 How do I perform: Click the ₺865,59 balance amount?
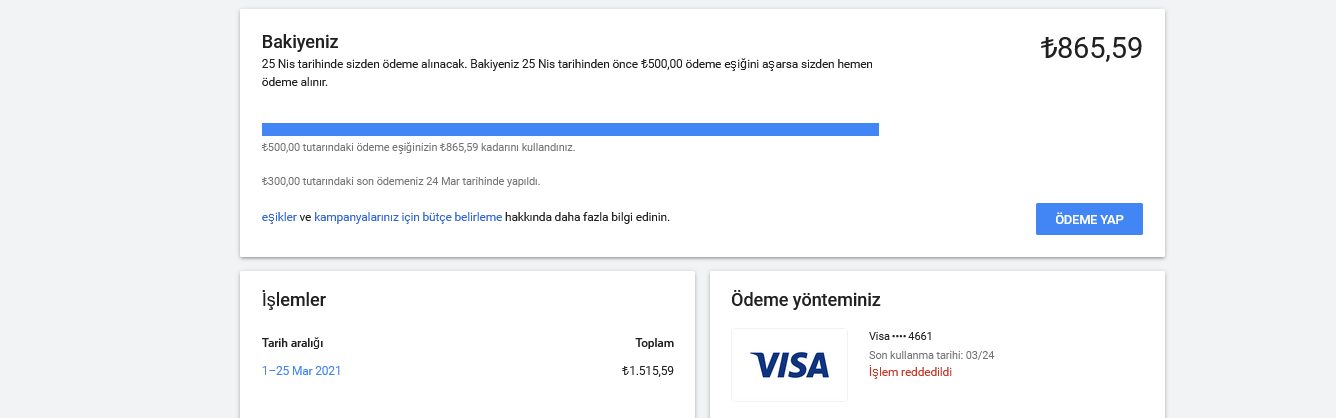click(x=1091, y=48)
